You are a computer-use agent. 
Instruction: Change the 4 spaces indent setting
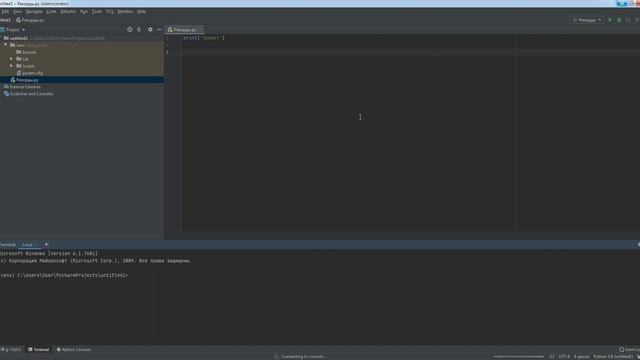[x=581, y=357]
